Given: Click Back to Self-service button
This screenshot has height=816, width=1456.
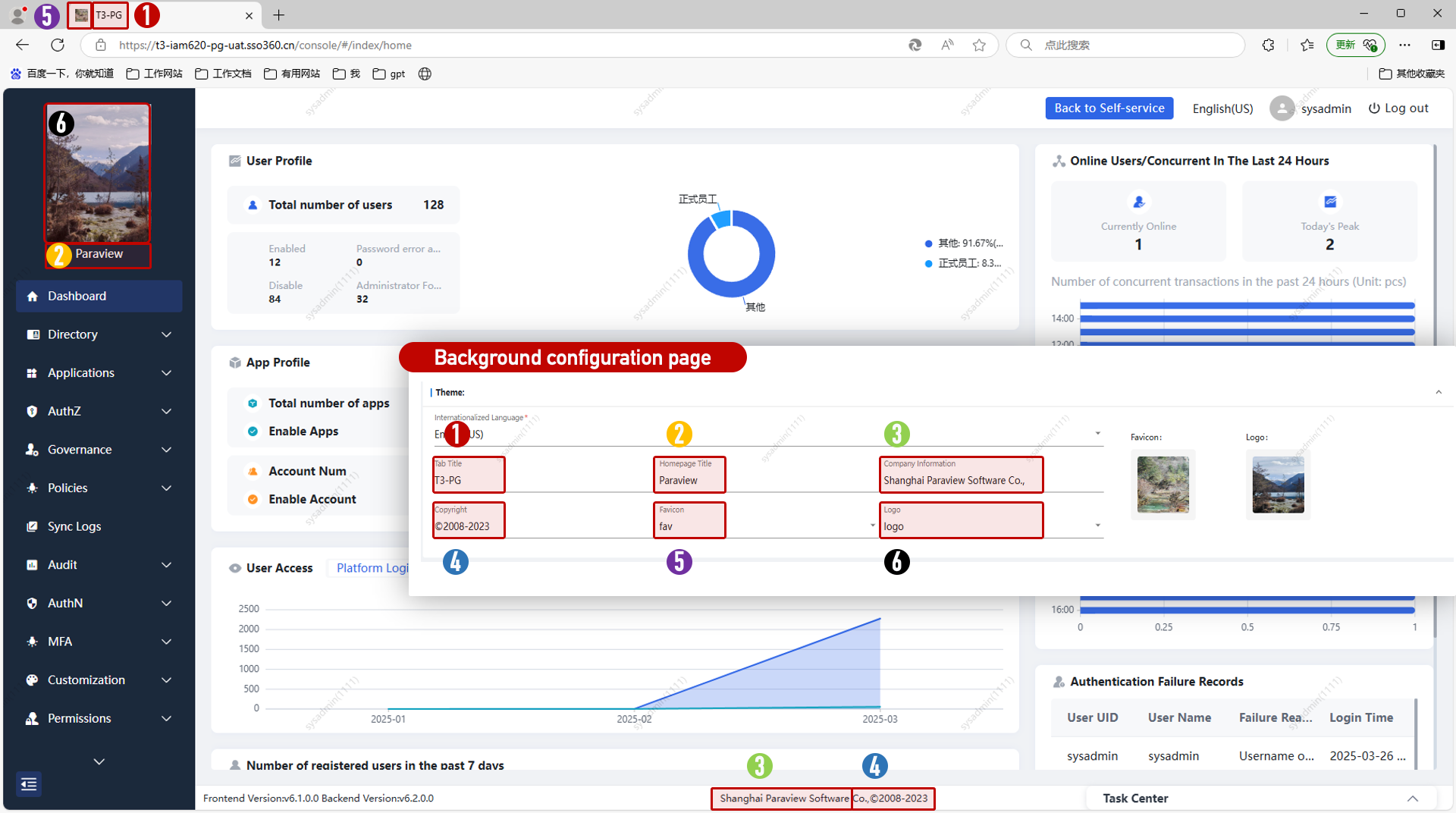Looking at the screenshot, I should [1109, 108].
